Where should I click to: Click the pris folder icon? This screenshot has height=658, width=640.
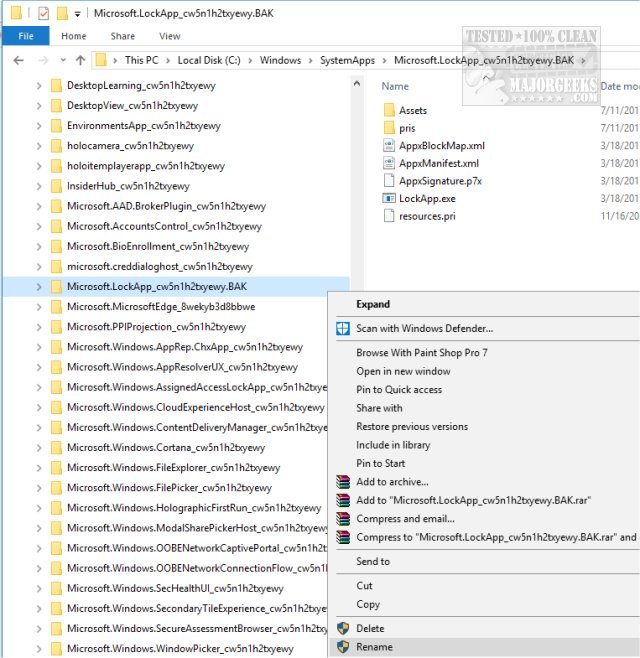click(389, 128)
